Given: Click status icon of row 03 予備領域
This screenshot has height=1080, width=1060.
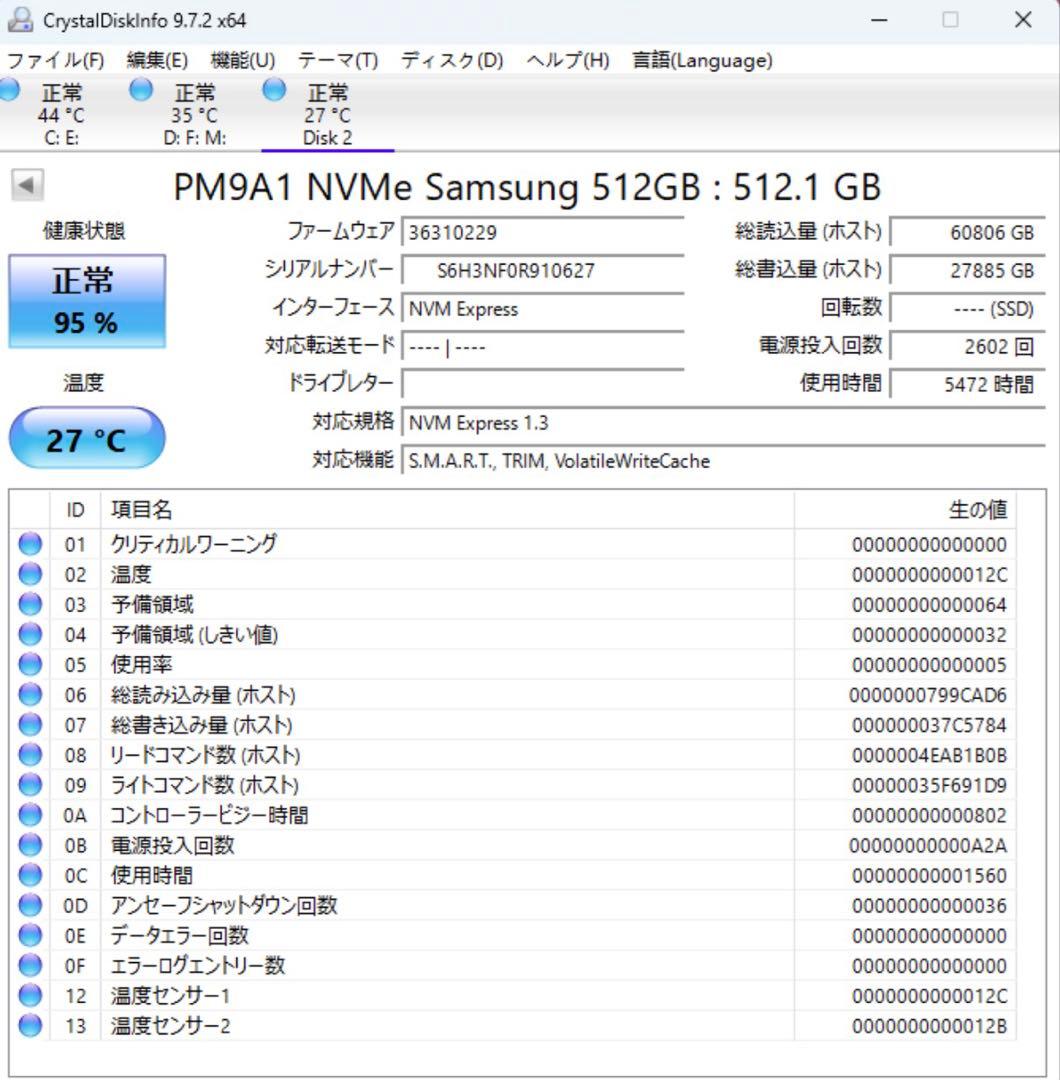Looking at the screenshot, I should click(x=30, y=604).
